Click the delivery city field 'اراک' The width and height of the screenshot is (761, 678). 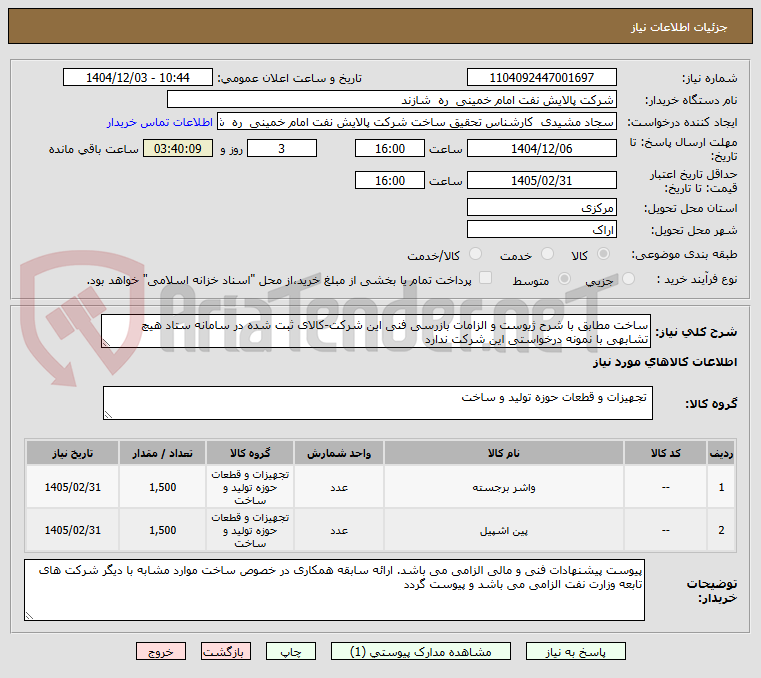(x=542, y=230)
